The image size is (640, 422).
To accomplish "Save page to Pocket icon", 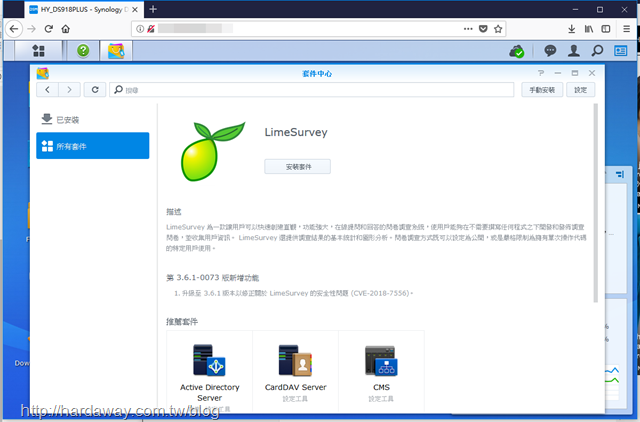I will (483, 29).
